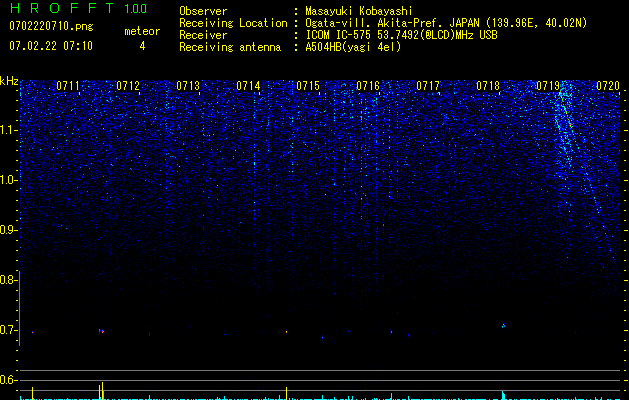The image size is (629, 400).
Task: Click the kHz axis unit label
Action: tap(9, 81)
